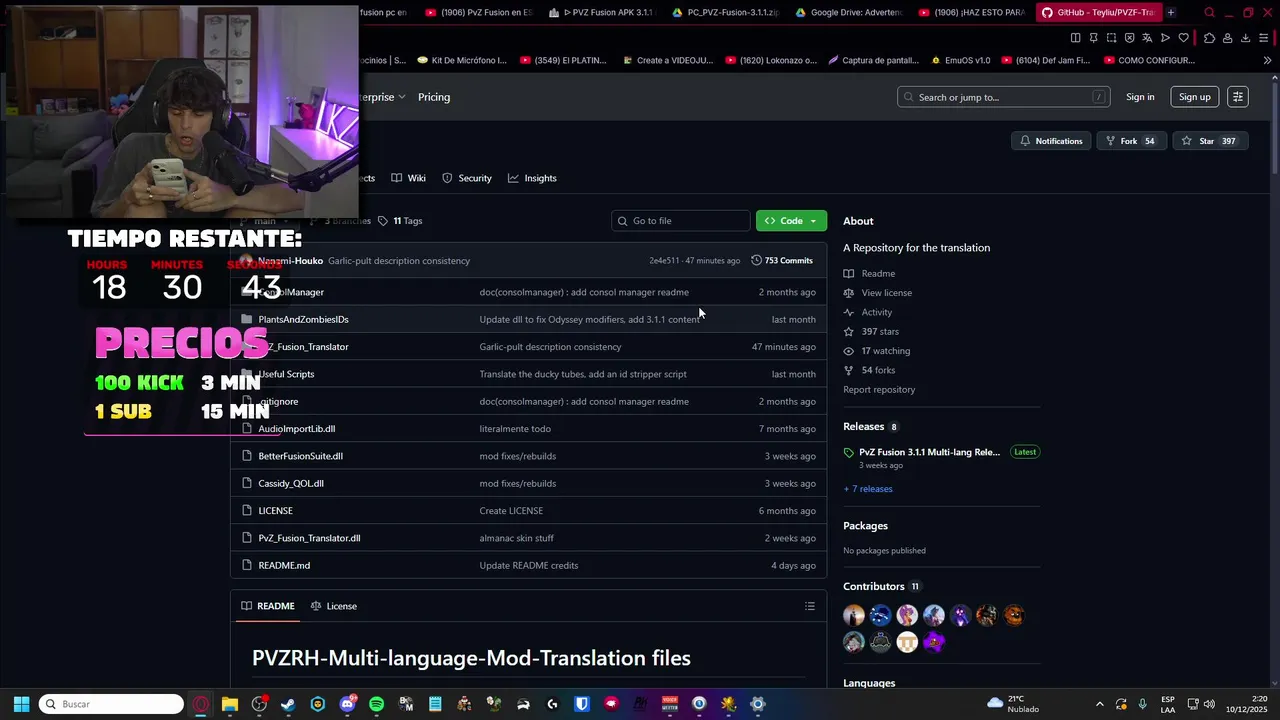Click the Sign in link
Image resolution: width=1280 pixels, height=720 pixels.
click(x=1140, y=97)
